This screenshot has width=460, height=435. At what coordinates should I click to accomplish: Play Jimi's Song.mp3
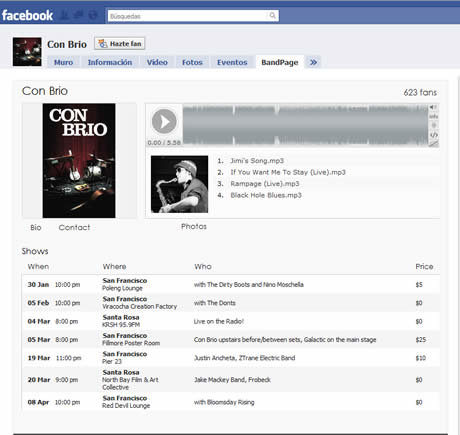click(257, 161)
